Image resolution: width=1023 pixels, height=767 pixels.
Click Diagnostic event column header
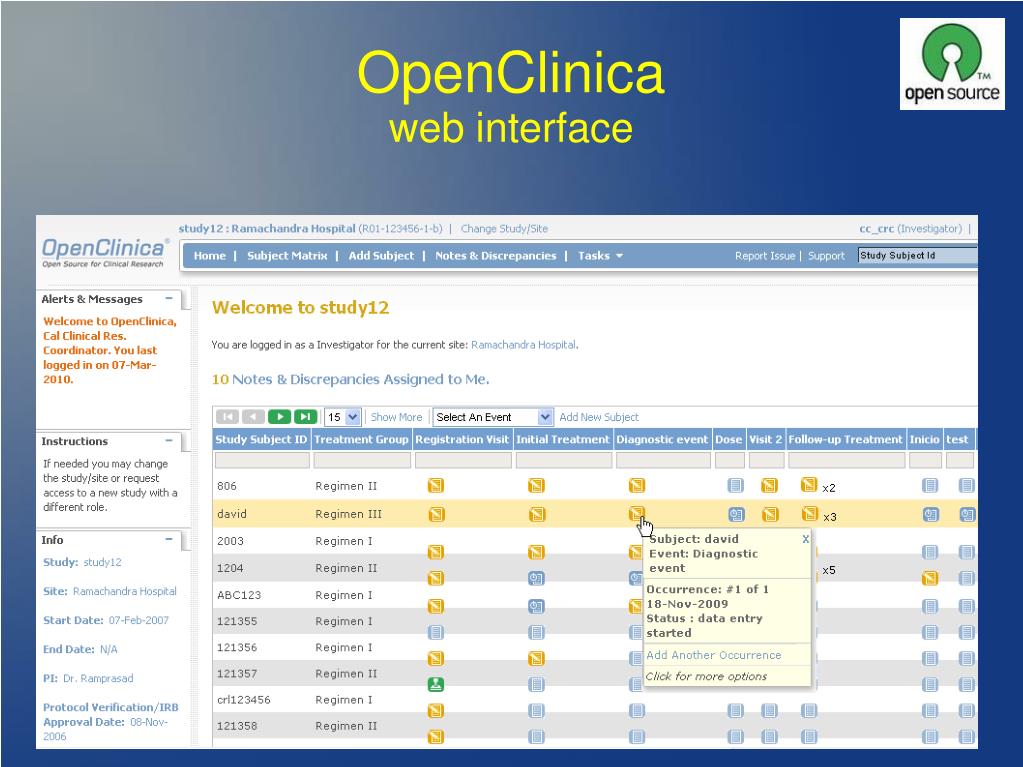pos(662,439)
